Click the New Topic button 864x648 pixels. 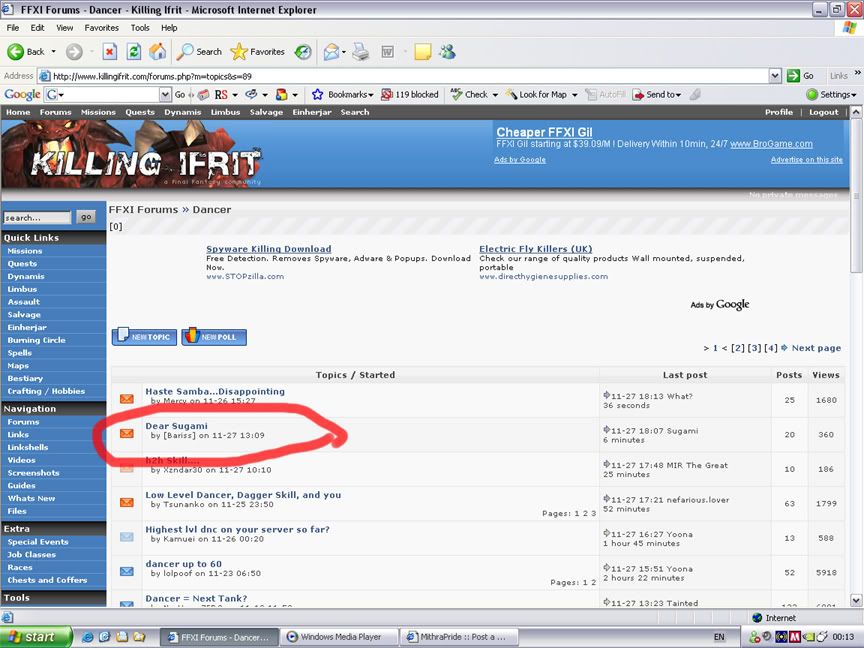[144, 337]
